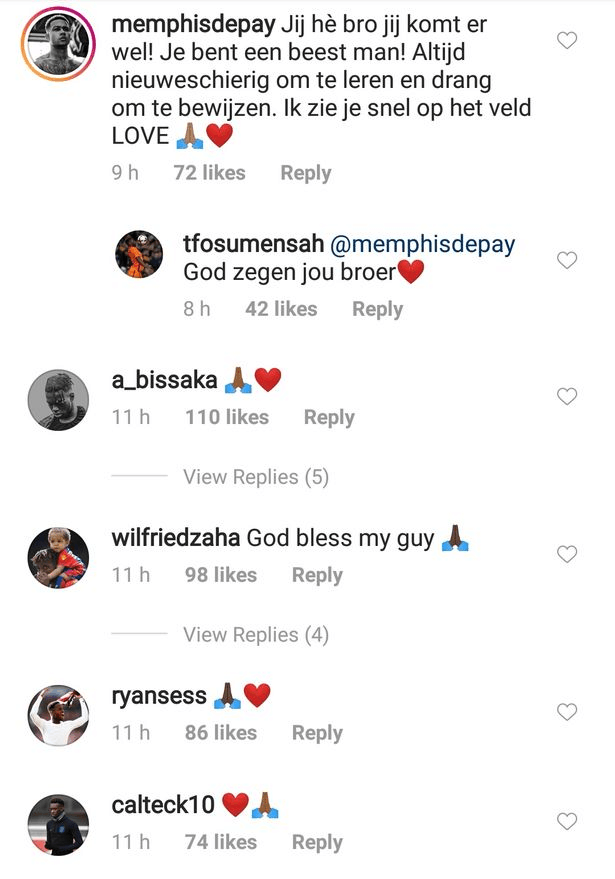615x879 pixels.
Task: Expand View Replies (4) under wilfriedzaha
Action: point(255,635)
